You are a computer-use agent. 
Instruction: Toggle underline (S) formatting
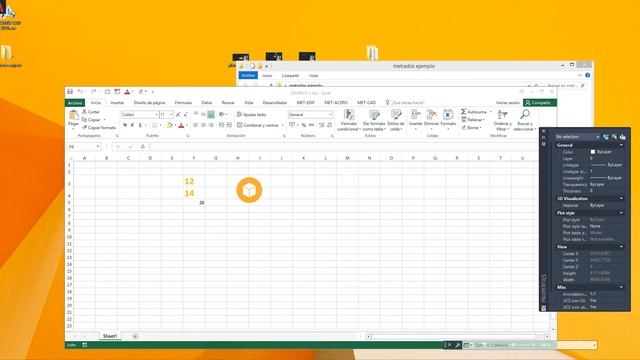pos(140,125)
